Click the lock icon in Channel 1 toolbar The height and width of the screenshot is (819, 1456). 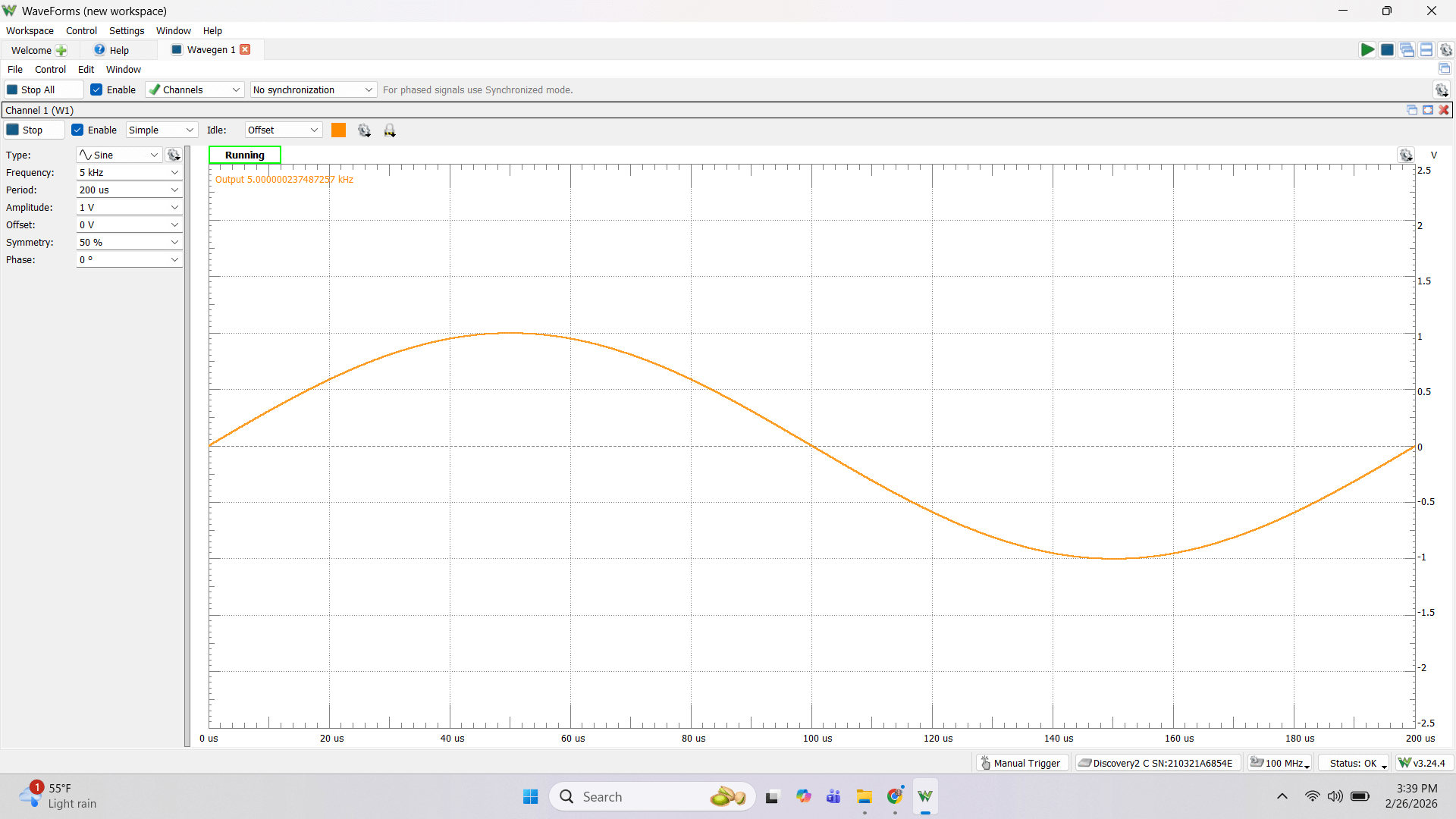390,130
